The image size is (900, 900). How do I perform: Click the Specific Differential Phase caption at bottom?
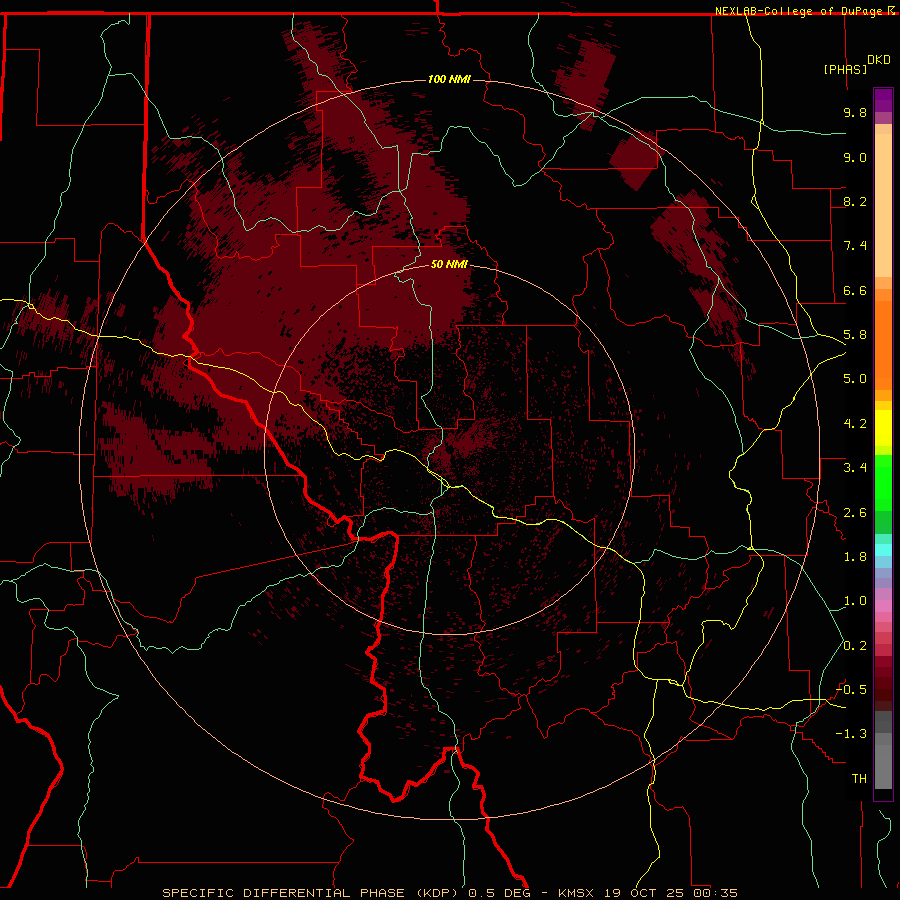coord(449,893)
